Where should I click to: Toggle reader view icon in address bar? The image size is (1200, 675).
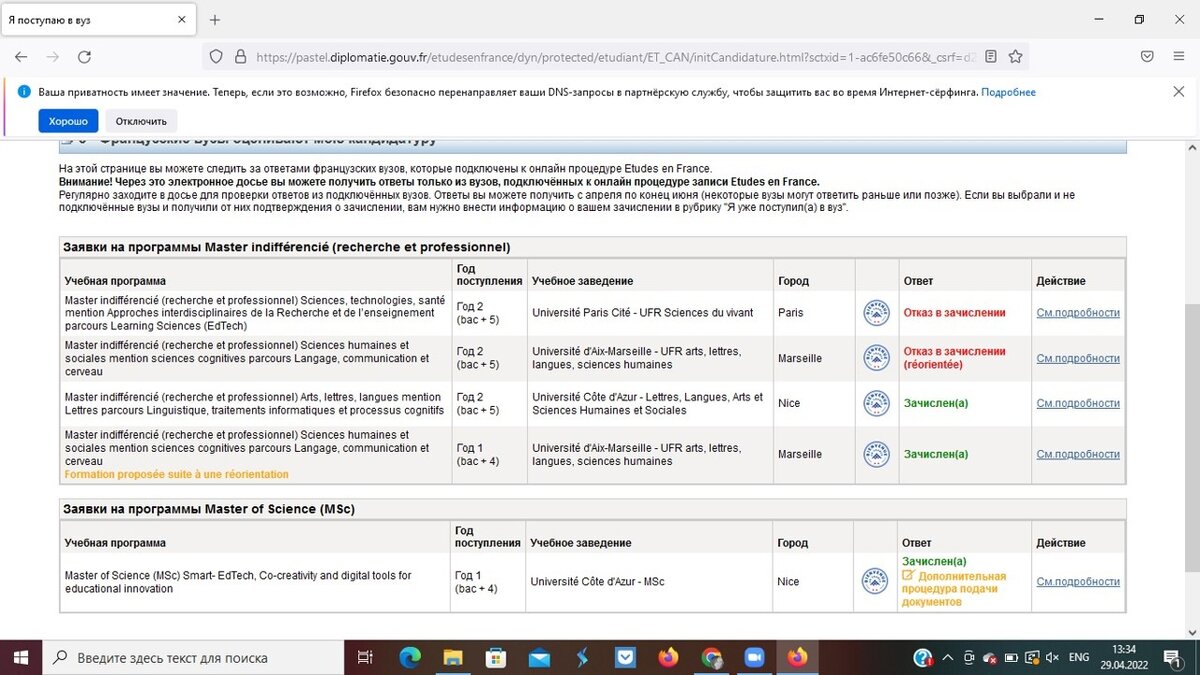(x=991, y=57)
